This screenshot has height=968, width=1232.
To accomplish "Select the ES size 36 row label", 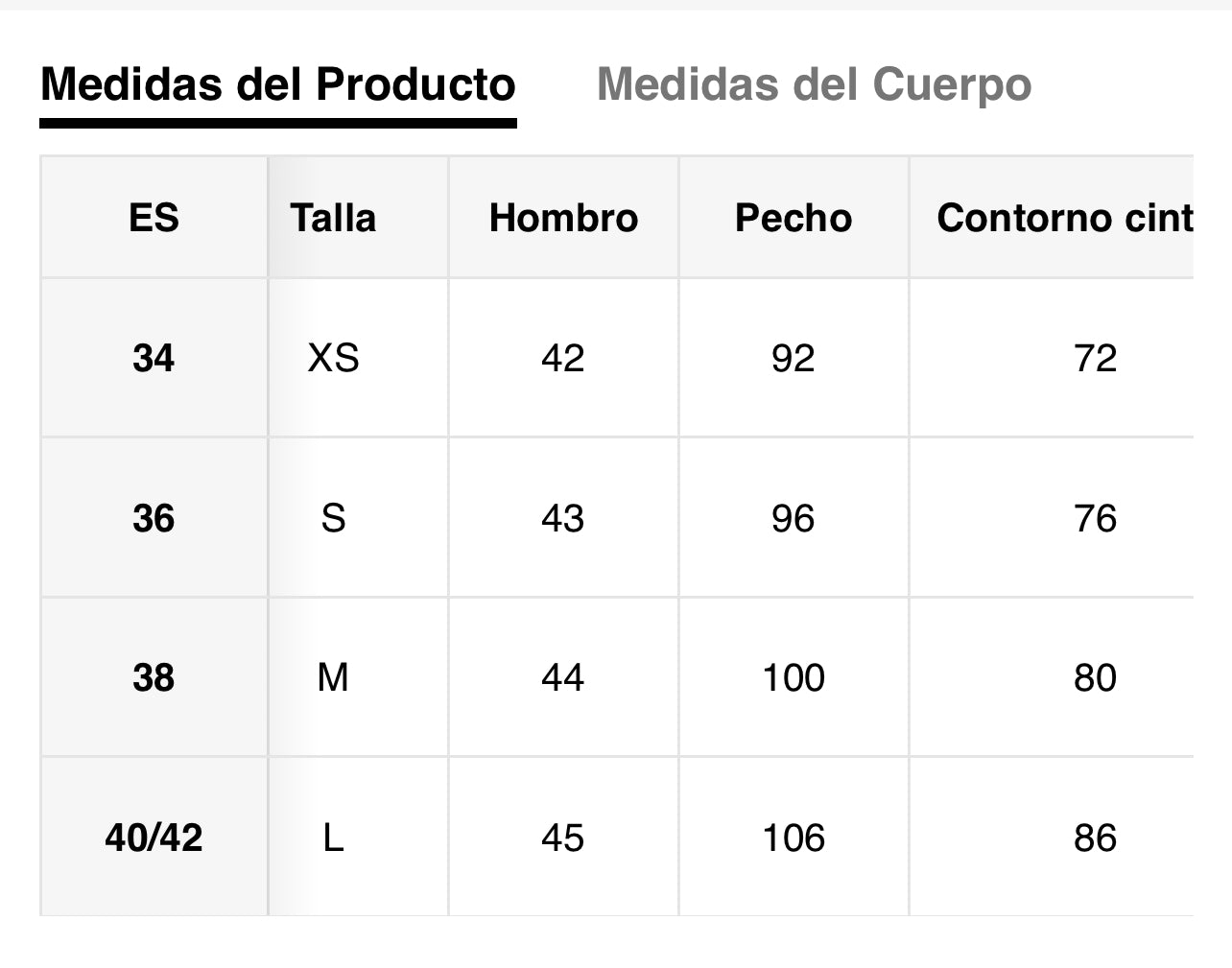I will click(154, 518).
